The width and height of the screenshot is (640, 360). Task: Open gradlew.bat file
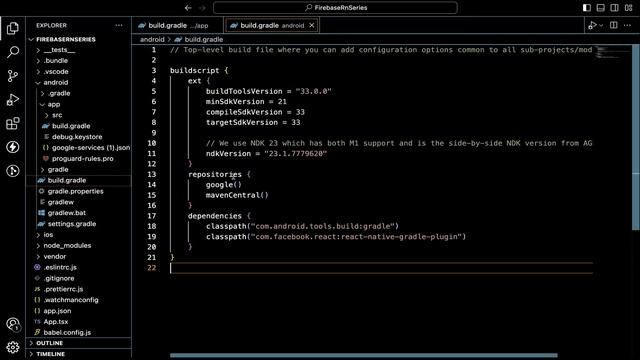click(78, 213)
